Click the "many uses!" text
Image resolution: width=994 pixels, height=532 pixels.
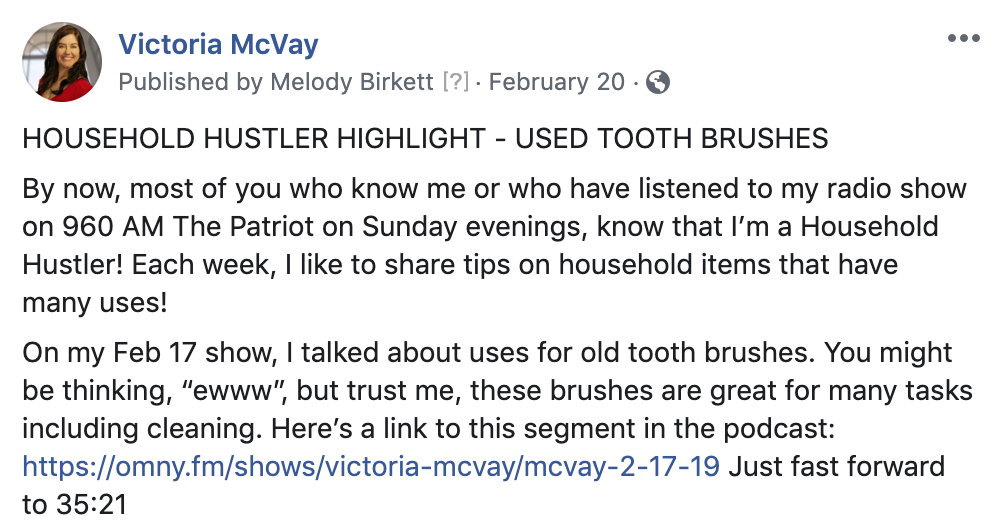tap(95, 302)
